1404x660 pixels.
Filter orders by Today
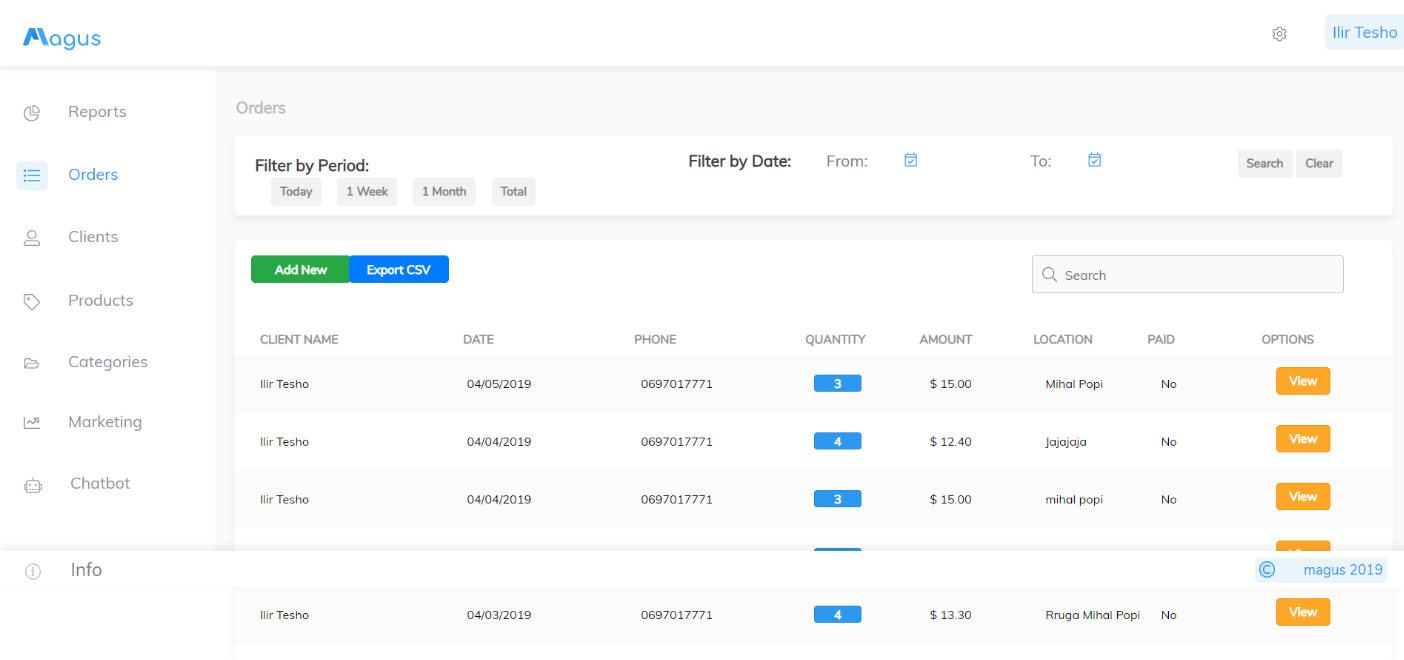[296, 192]
